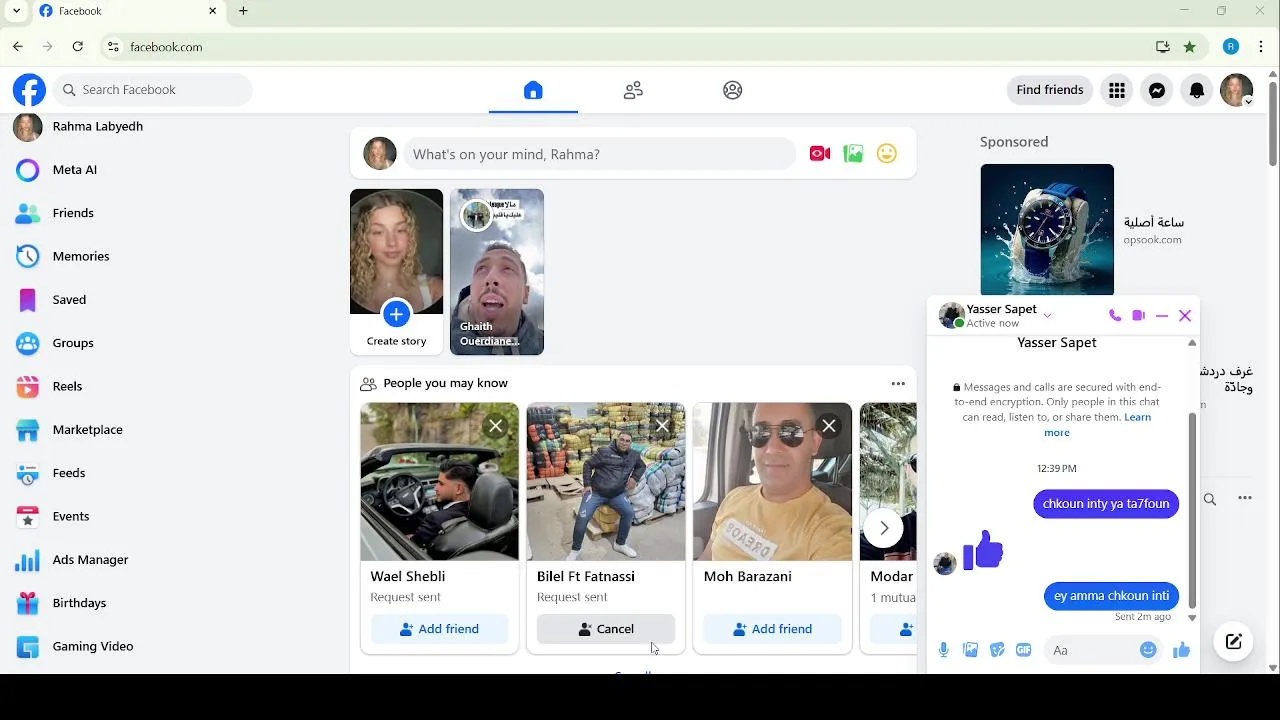Add Wael Shebli as friend
Viewport: 1280px width, 720px height.
point(439,629)
